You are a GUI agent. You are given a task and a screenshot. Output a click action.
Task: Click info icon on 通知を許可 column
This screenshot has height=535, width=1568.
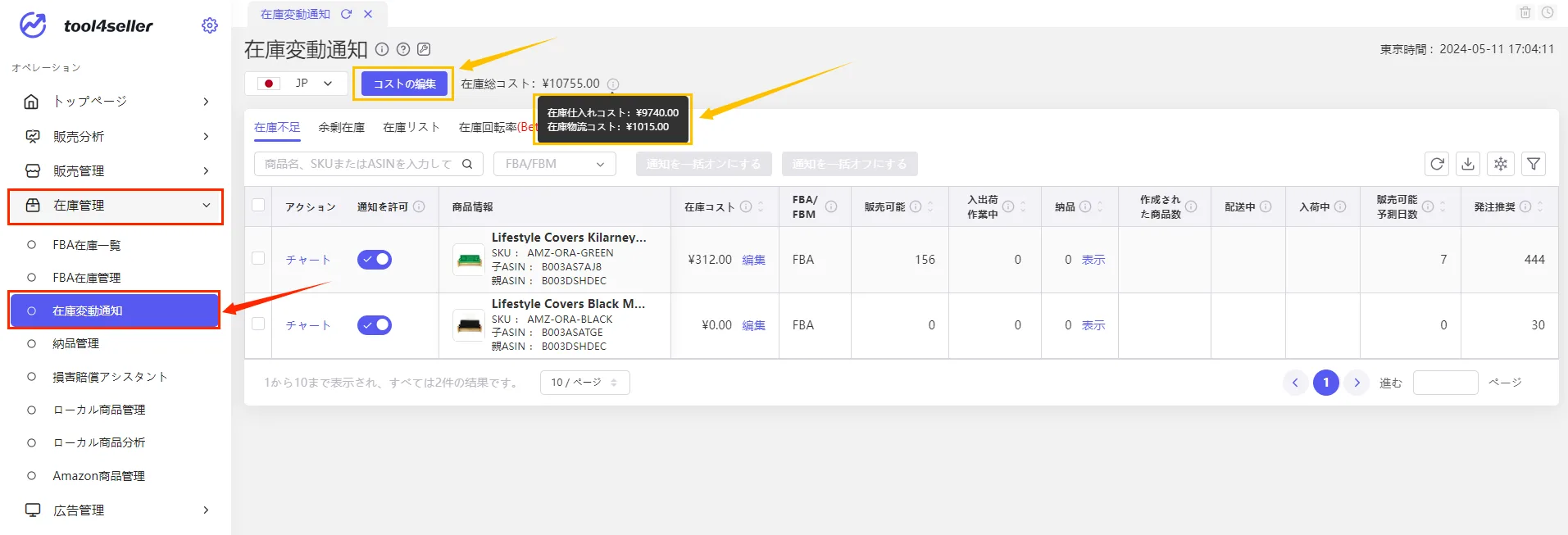[x=419, y=206]
